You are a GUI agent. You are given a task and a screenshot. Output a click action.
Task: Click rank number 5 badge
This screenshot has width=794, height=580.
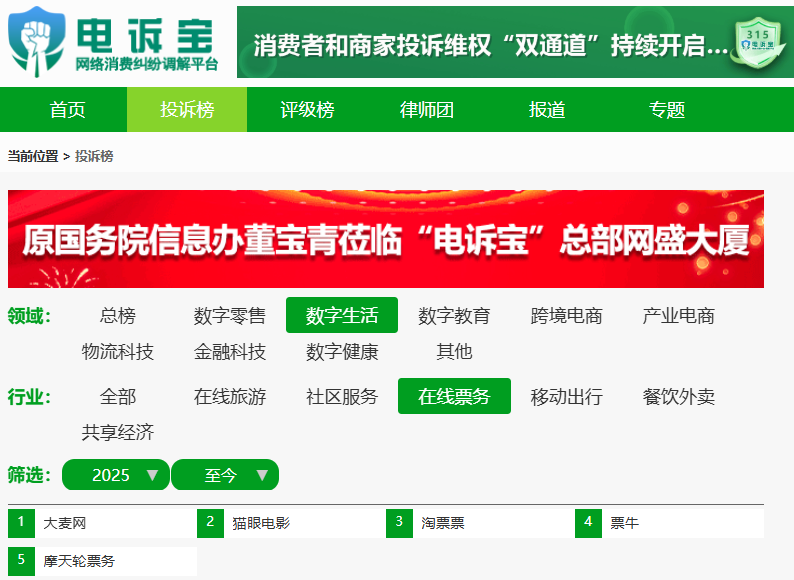21,561
